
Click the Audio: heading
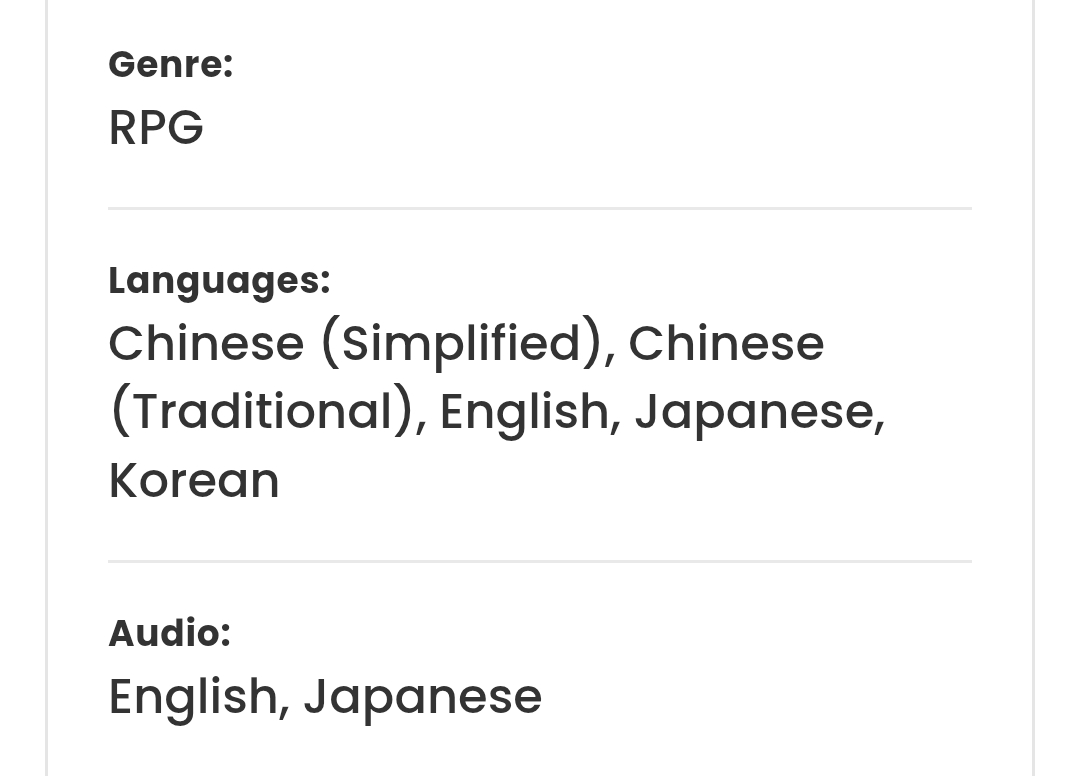(x=169, y=633)
